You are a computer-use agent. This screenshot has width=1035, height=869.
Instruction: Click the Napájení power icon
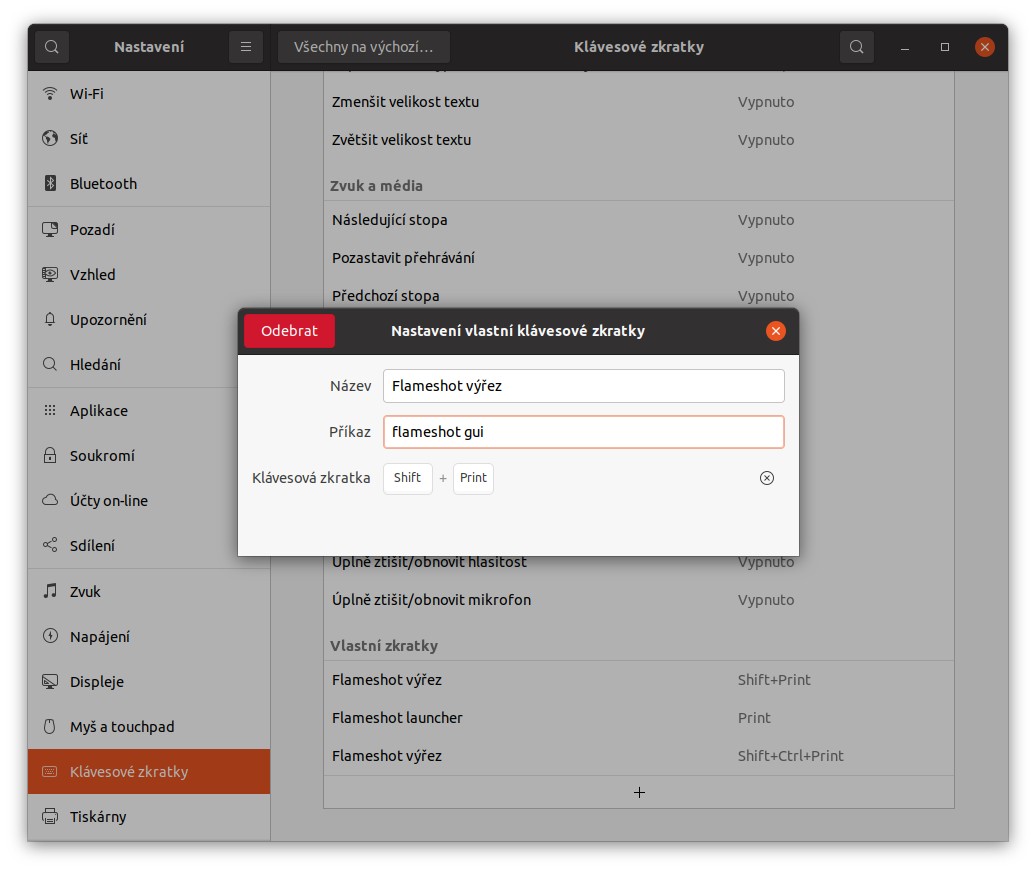pyautogui.click(x=50, y=636)
